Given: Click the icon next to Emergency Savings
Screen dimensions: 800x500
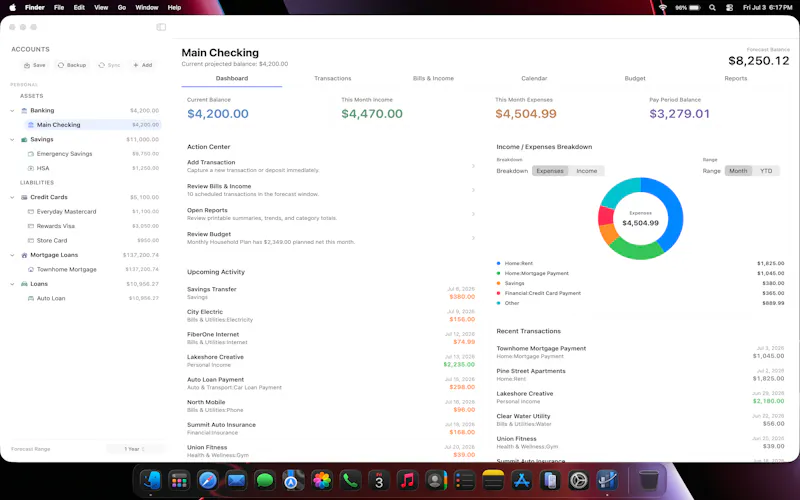Looking at the screenshot, I should (x=31, y=154).
